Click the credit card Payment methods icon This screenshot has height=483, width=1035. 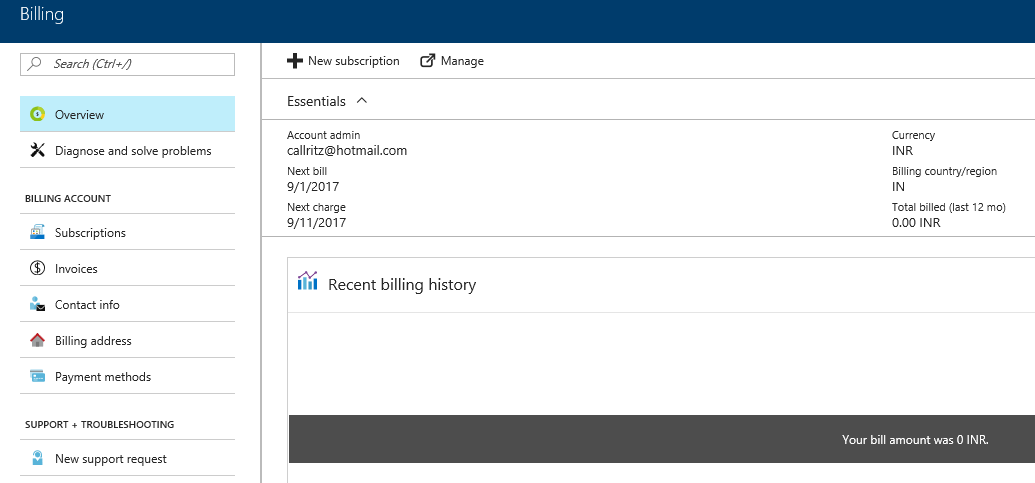point(38,377)
